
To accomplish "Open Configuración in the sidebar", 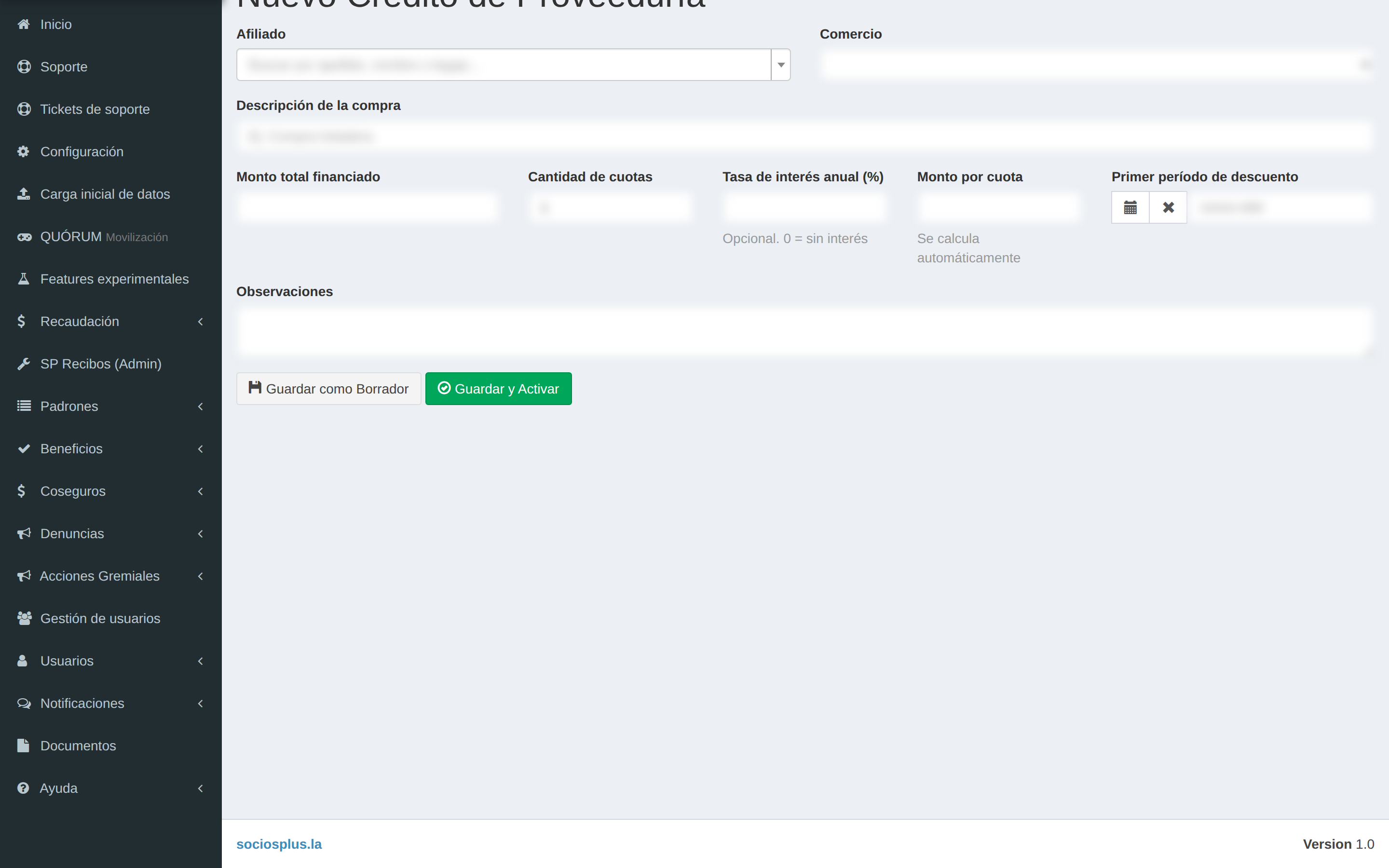I will 111,151.
